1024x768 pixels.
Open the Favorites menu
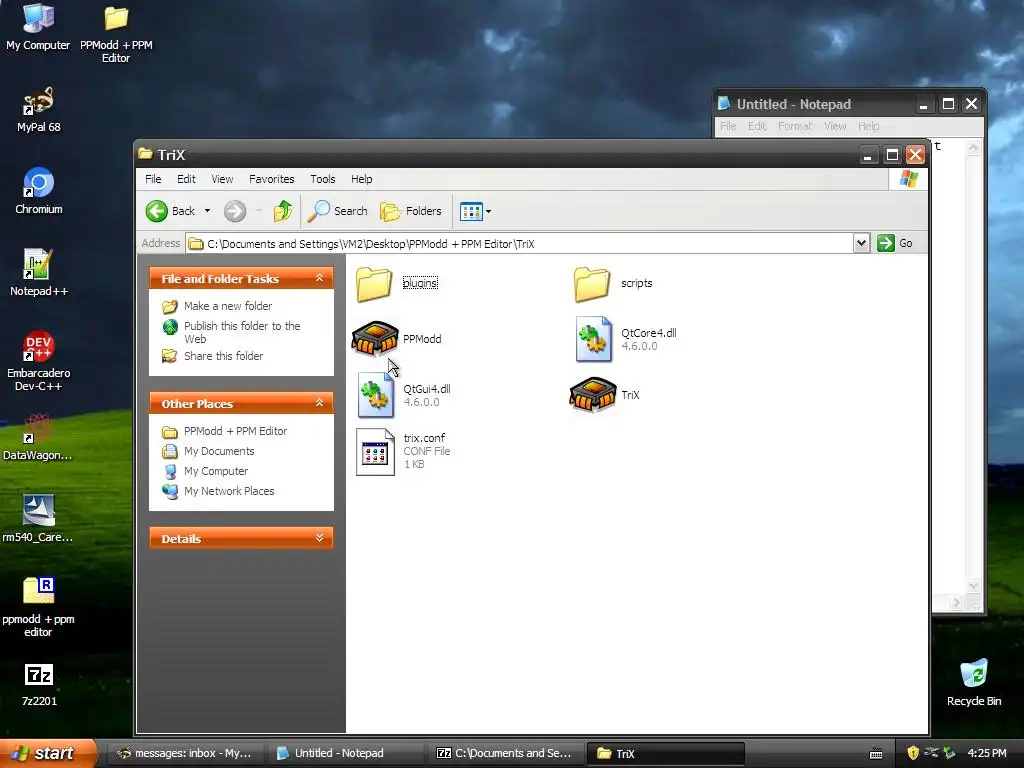pos(272,179)
